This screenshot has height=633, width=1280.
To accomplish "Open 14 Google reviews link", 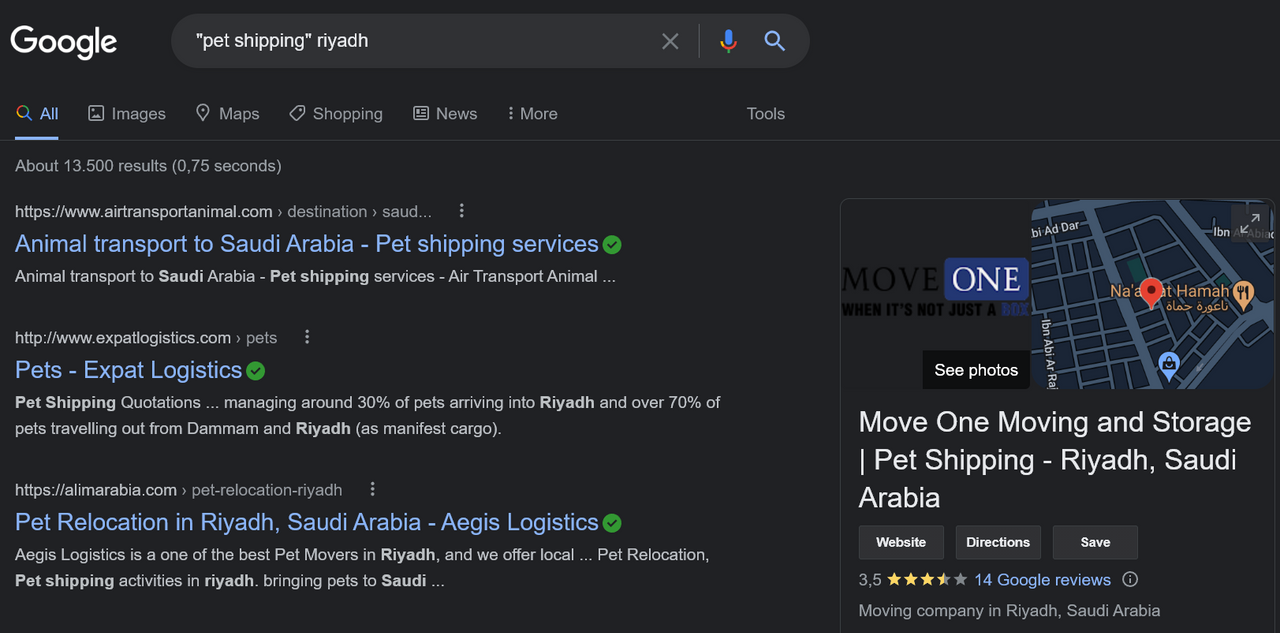I will tap(1043, 580).
